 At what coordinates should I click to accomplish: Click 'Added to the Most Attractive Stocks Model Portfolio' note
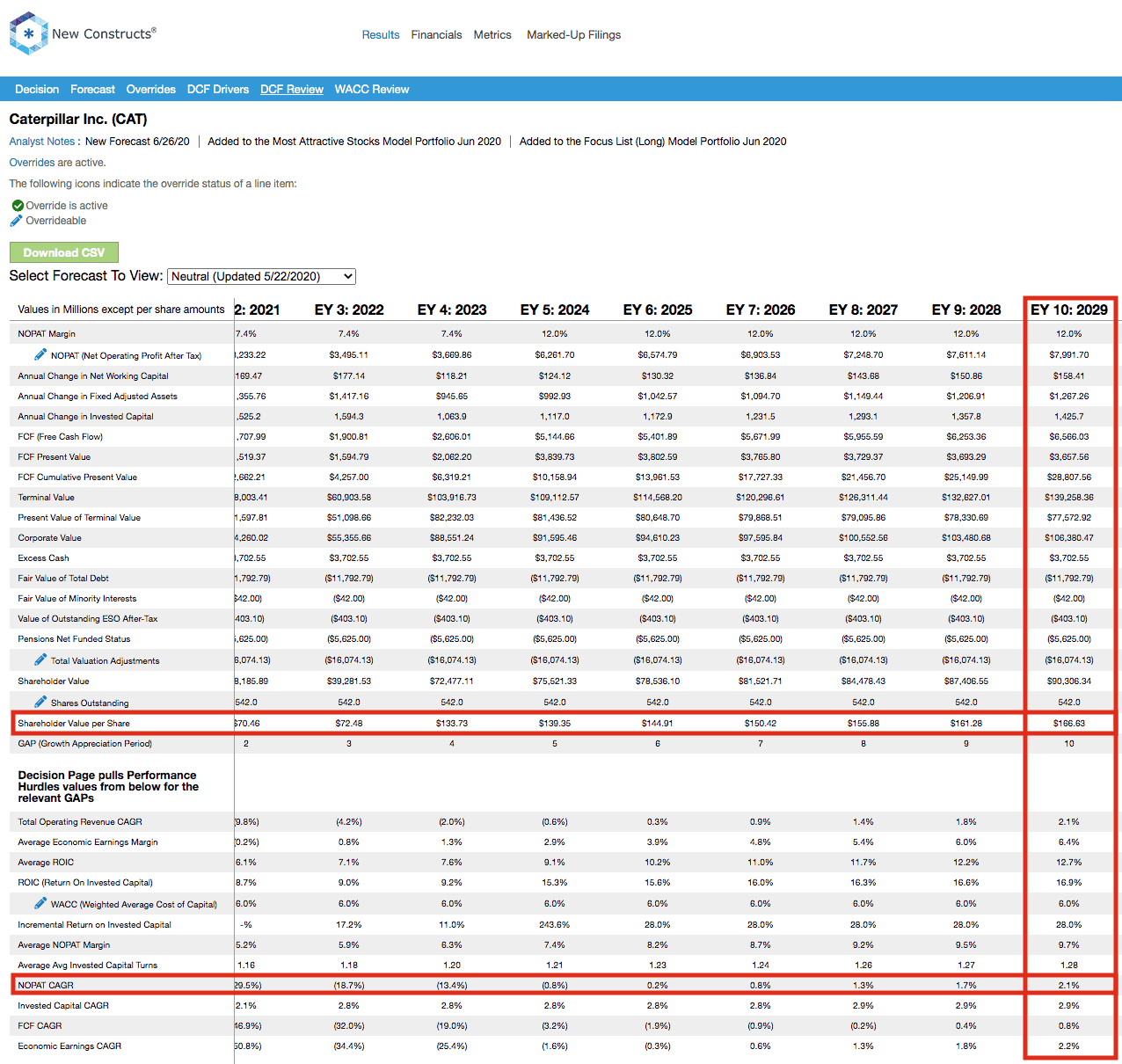[x=354, y=142]
